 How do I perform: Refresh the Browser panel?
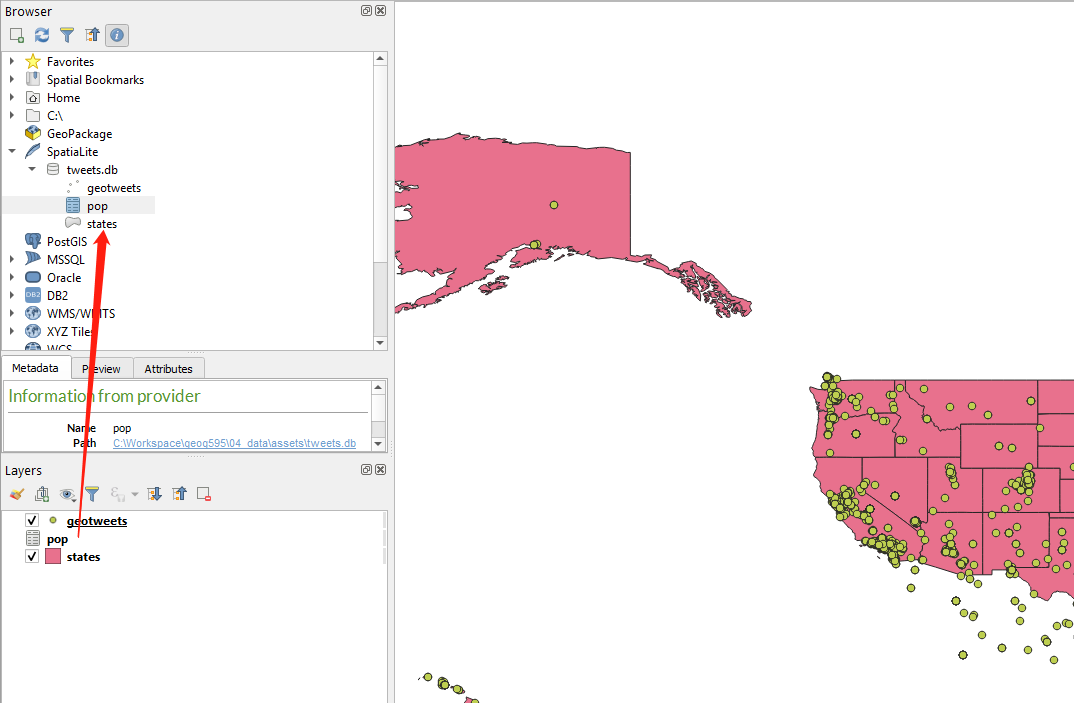(x=40, y=35)
